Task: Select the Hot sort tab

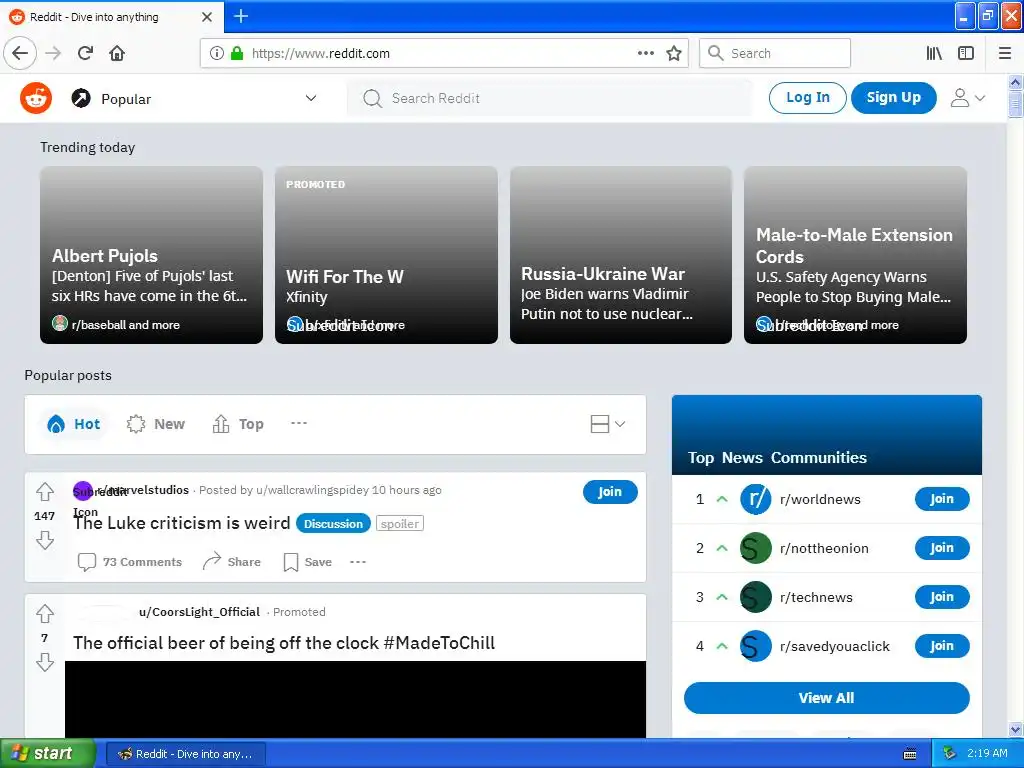Action: pos(74,424)
